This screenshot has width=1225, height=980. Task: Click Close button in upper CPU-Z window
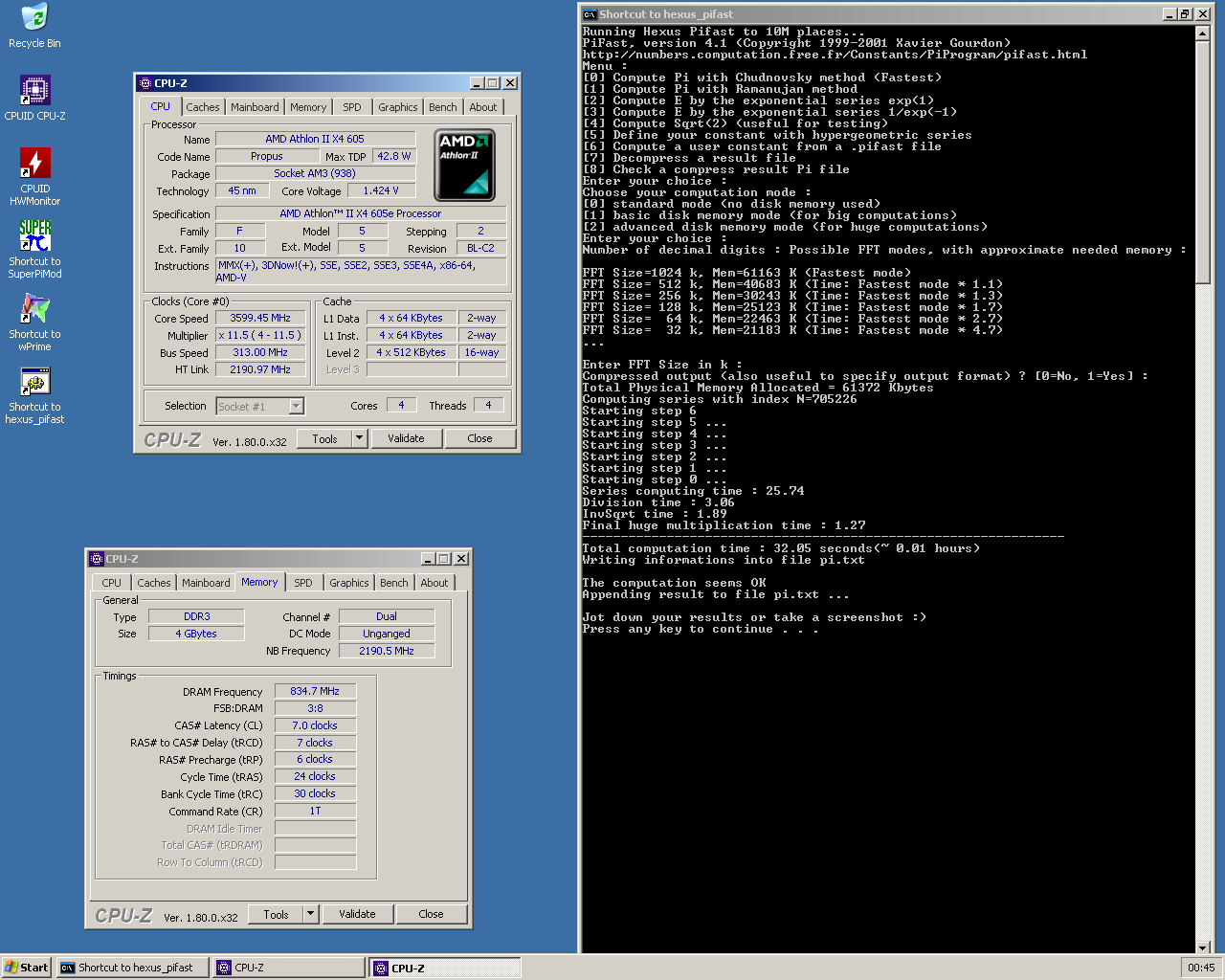click(479, 438)
